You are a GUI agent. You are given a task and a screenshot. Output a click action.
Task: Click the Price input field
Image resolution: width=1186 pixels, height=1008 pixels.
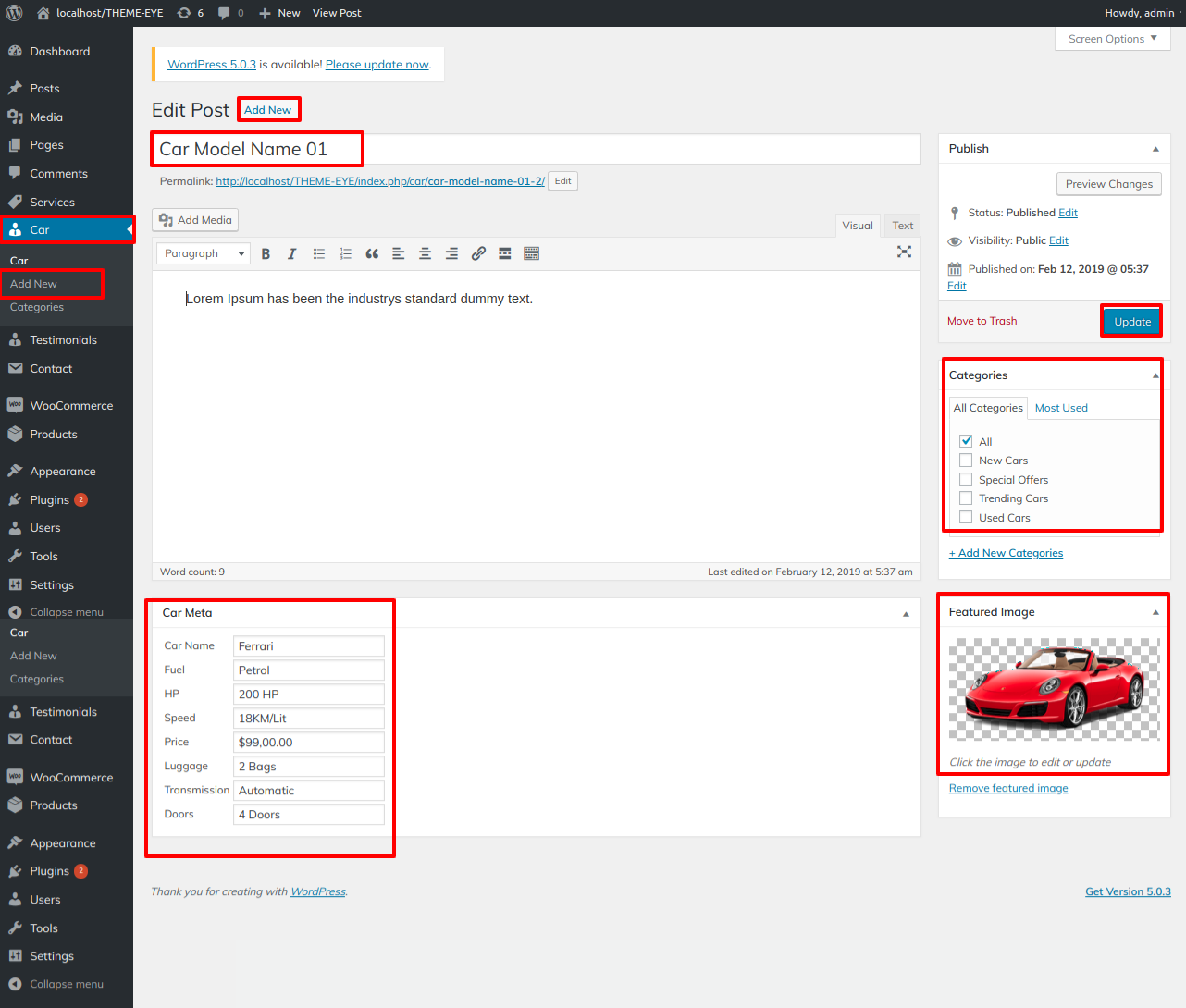point(308,743)
